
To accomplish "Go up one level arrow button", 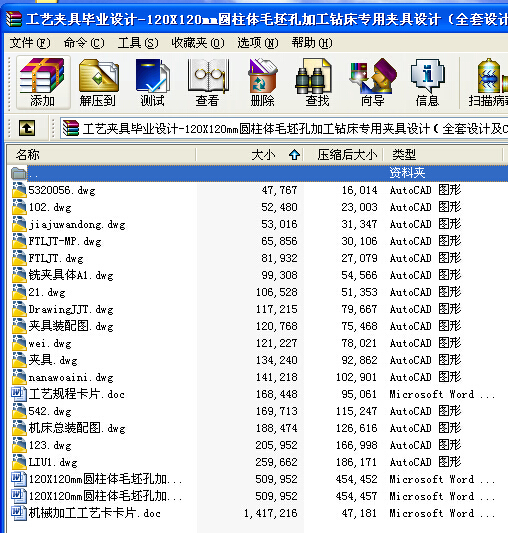I will [27, 128].
